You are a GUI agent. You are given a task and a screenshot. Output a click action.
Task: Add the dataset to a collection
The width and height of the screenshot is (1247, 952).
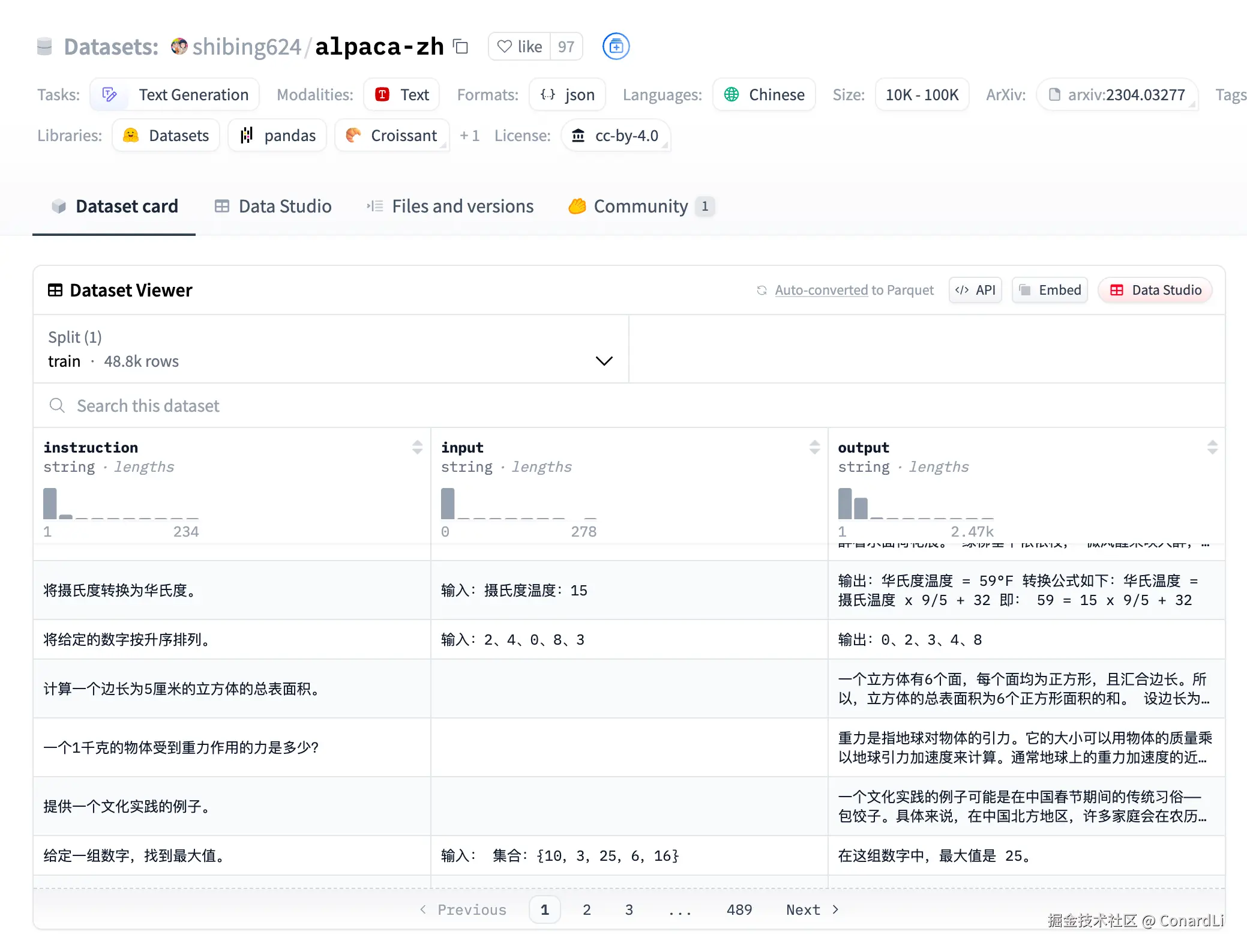tap(615, 46)
